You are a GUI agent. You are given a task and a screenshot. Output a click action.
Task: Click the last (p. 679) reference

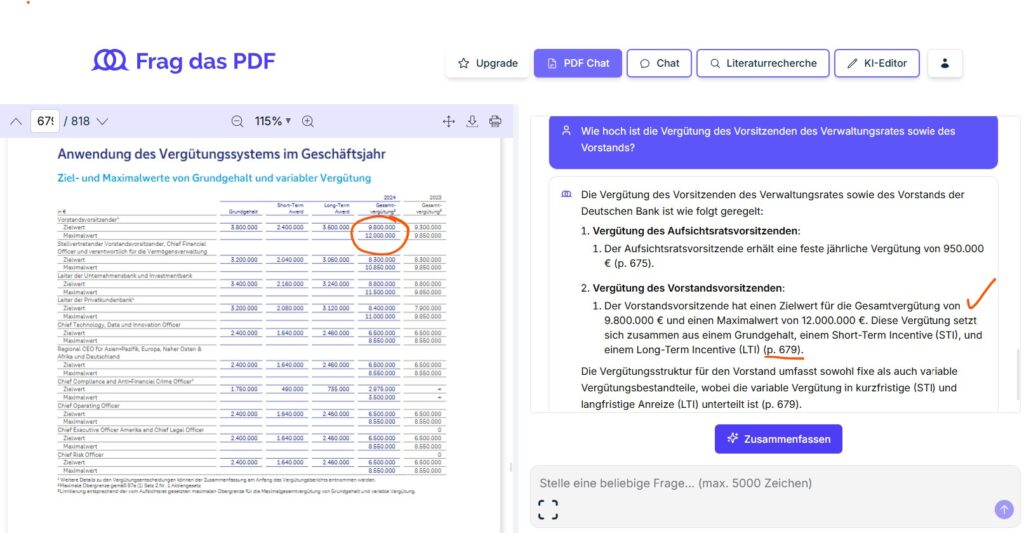click(x=782, y=404)
